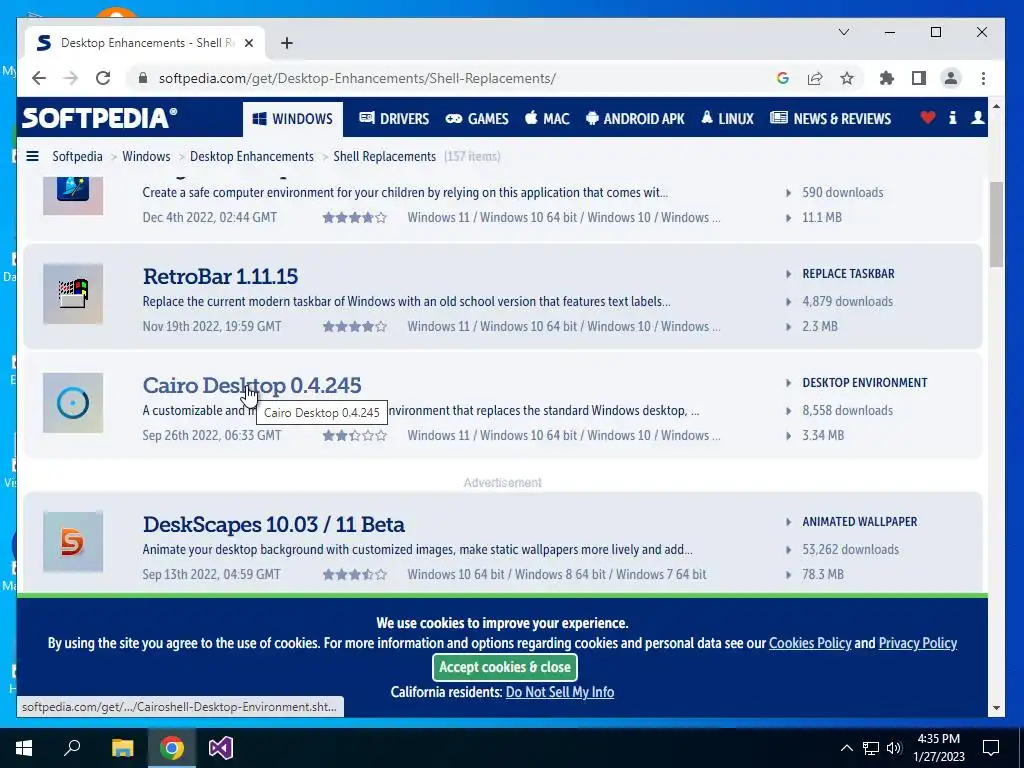This screenshot has height=768, width=1024.
Task: Click the Cairo Desktop thumbnail icon
Action: click(73, 403)
